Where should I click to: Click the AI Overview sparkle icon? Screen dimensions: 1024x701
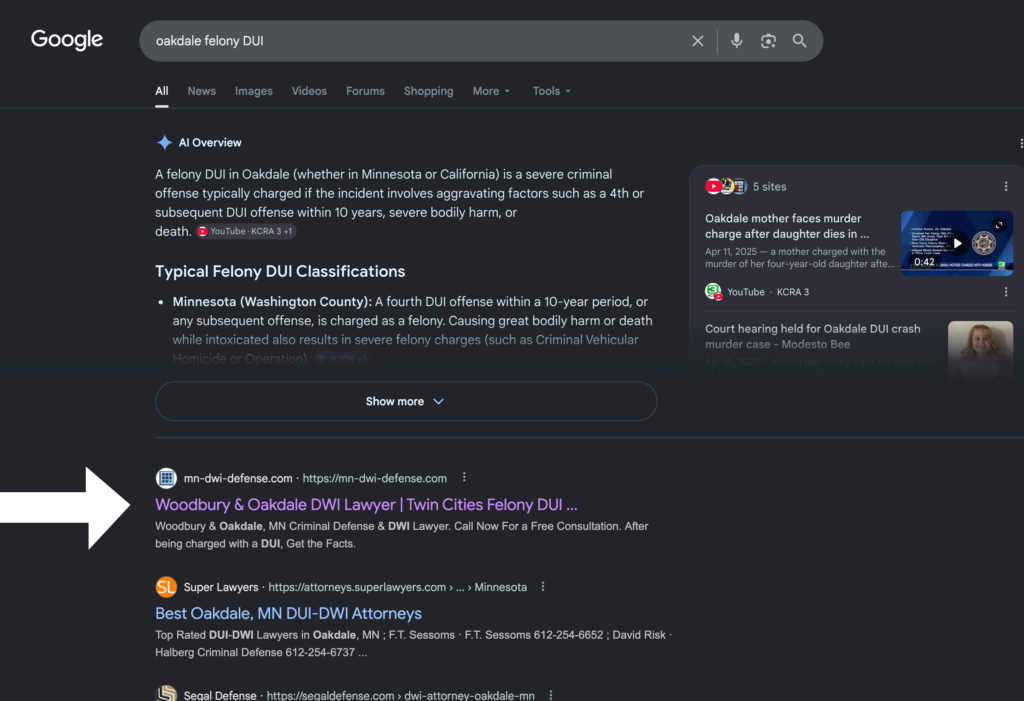click(x=164, y=142)
